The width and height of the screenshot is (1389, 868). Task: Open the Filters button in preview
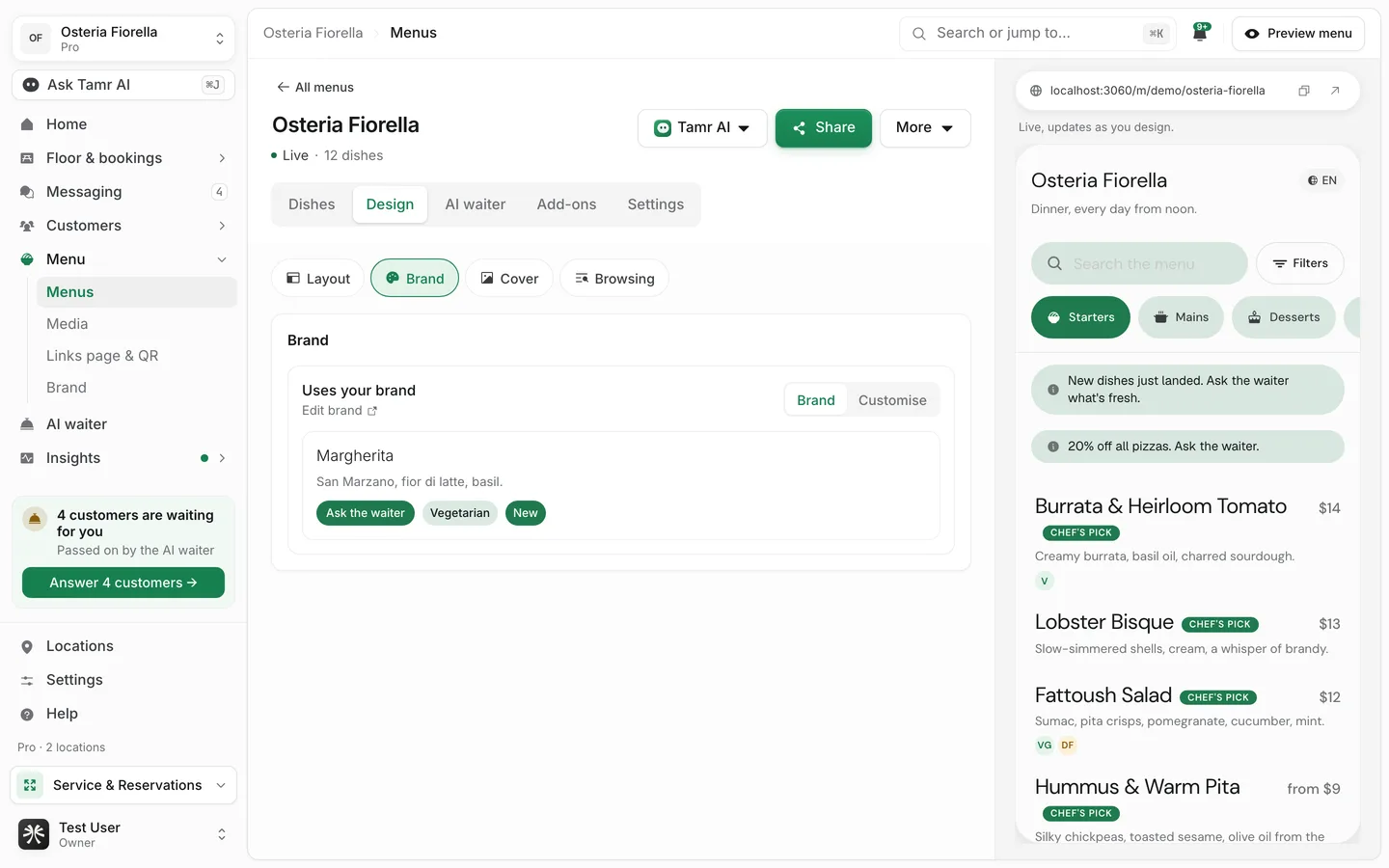[1300, 263]
